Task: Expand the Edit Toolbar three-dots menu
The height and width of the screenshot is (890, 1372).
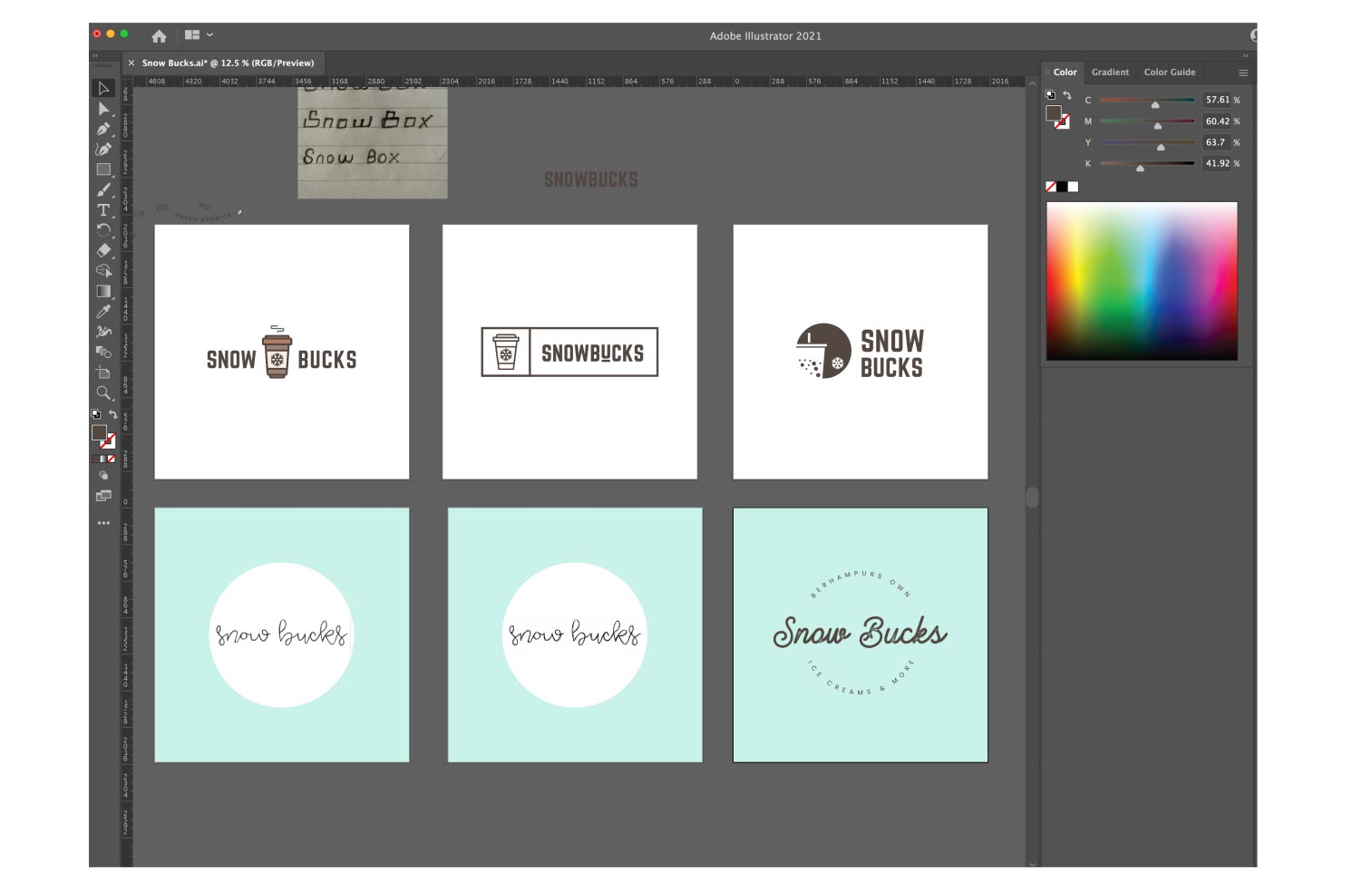Action: pyautogui.click(x=103, y=523)
